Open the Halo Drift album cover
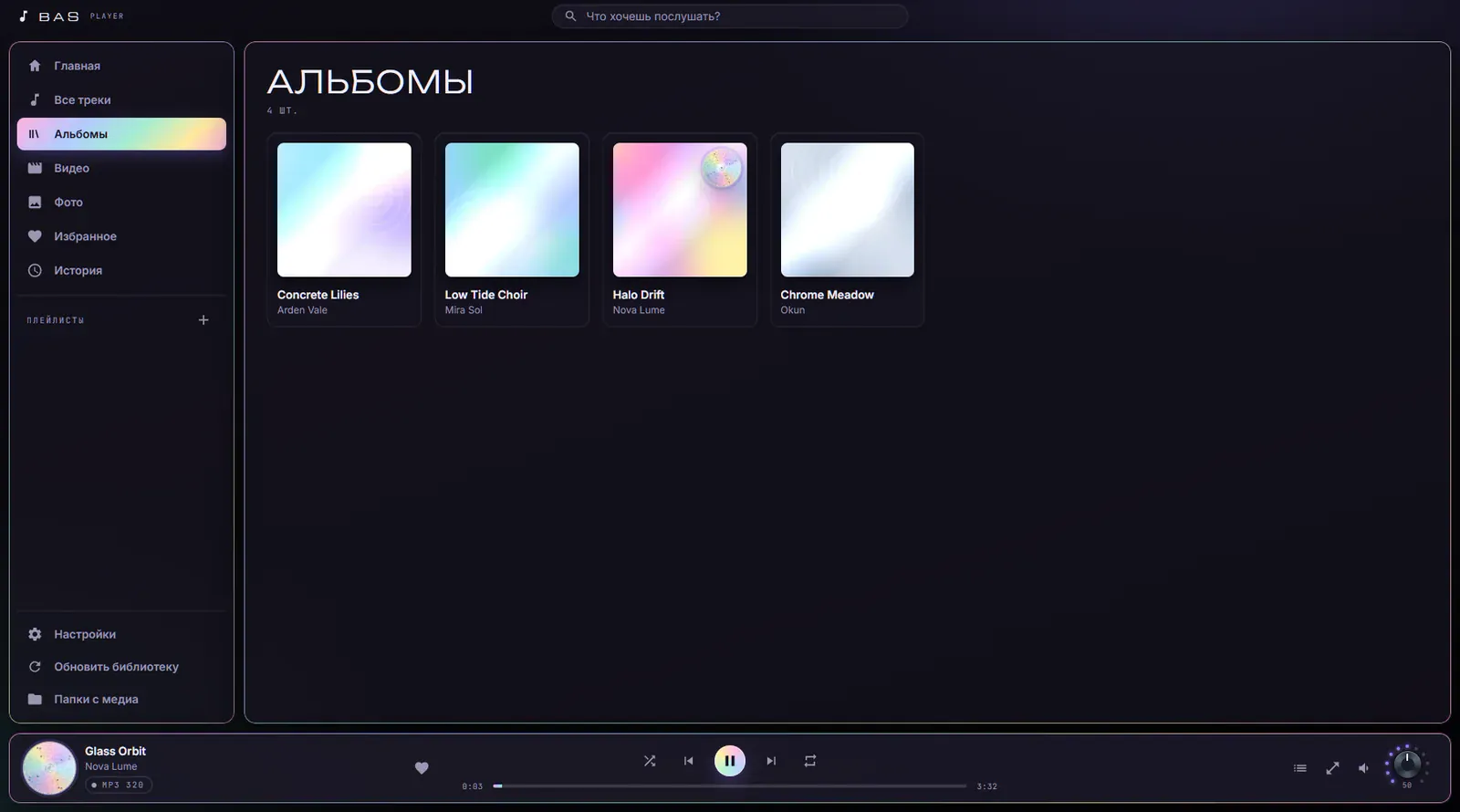The width and height of the screenshot is (1460, 812). click(x=680, y=210)
